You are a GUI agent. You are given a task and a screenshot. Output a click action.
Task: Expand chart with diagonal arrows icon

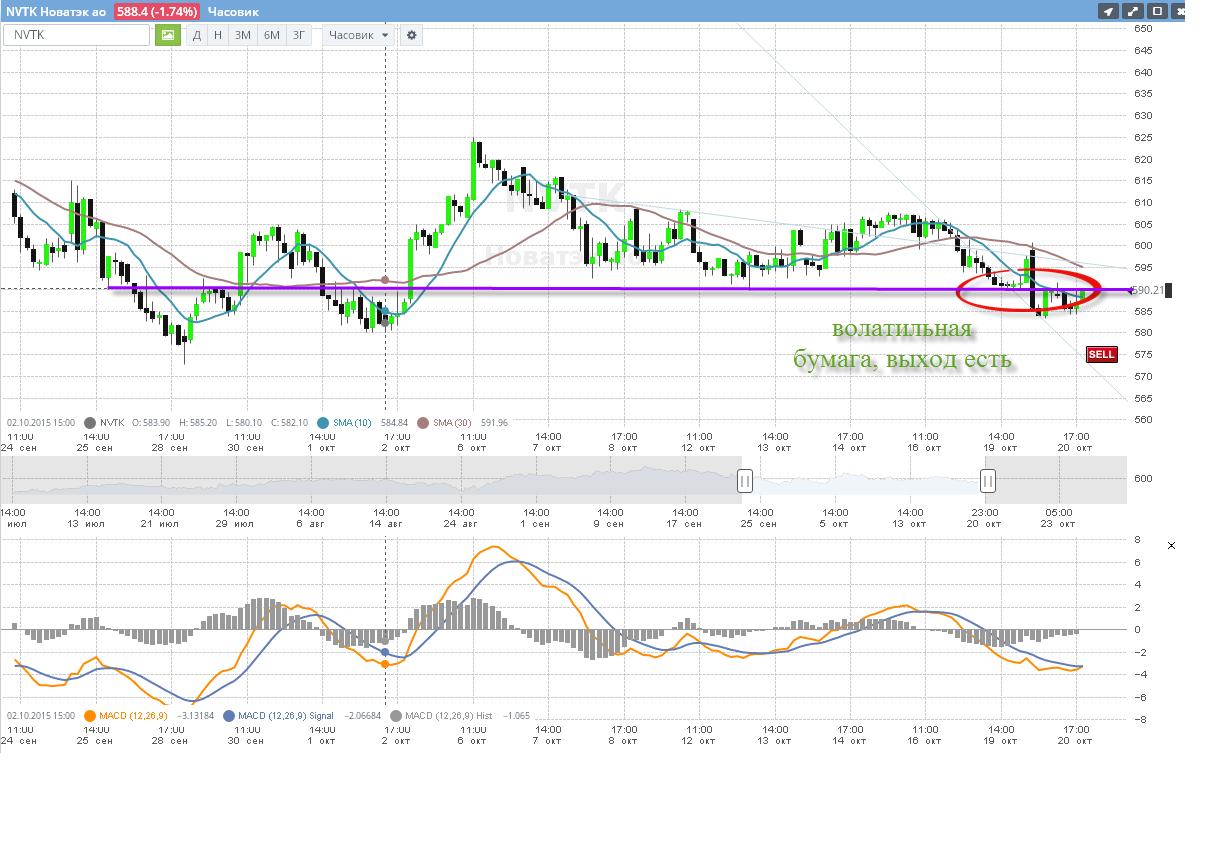pos(1133,11)
